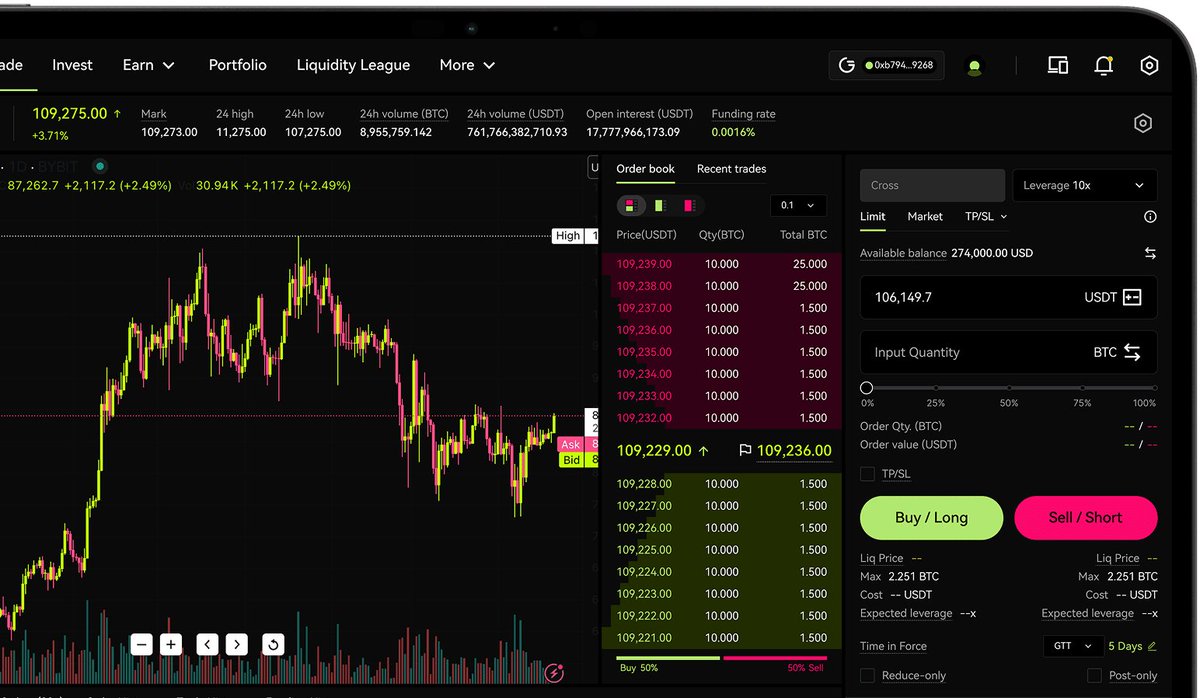Open the GTT time in force dropdown

1073,647
